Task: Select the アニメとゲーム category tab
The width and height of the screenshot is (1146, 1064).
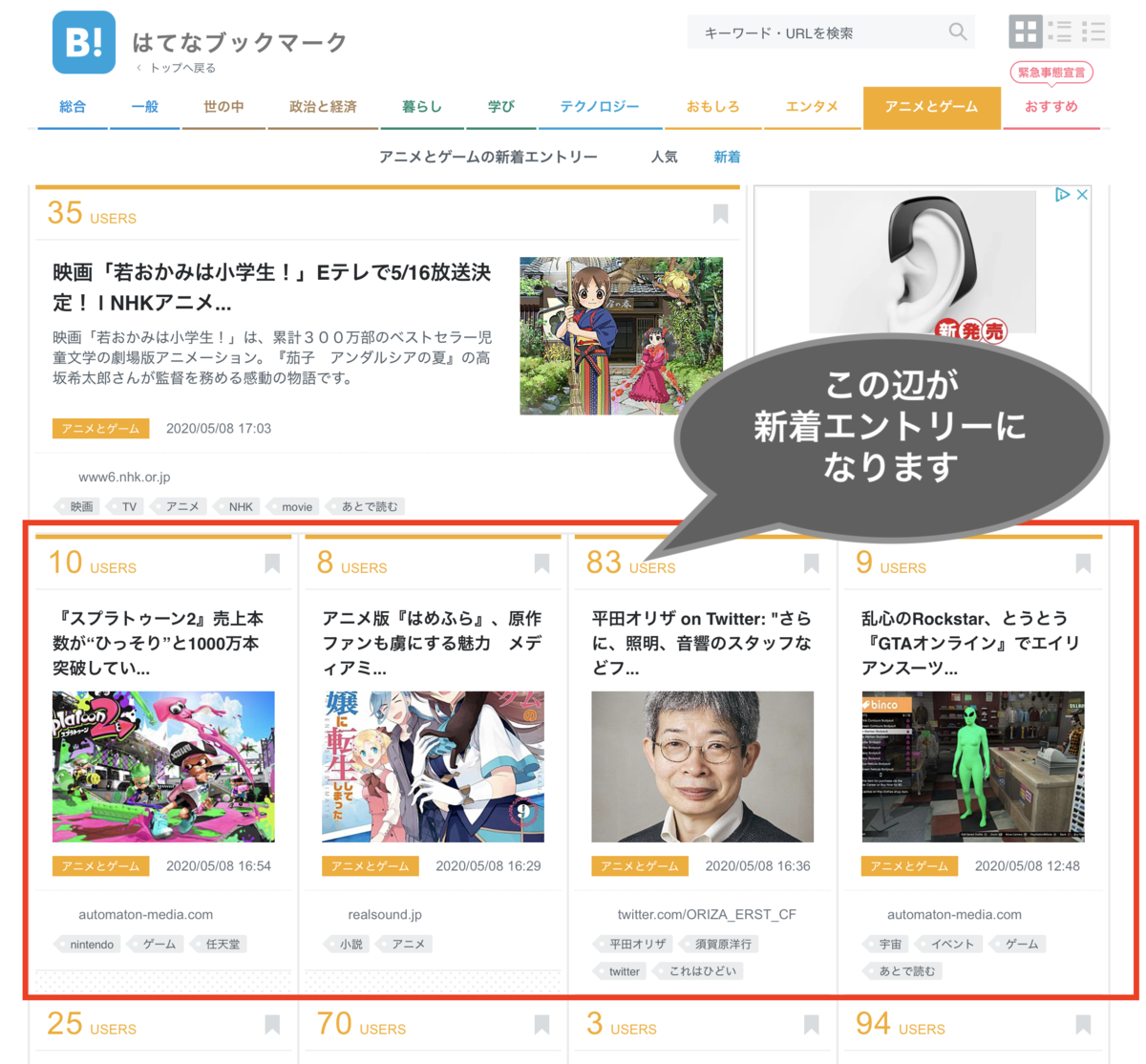Action: pyautogui.click(x=931, y=107)
